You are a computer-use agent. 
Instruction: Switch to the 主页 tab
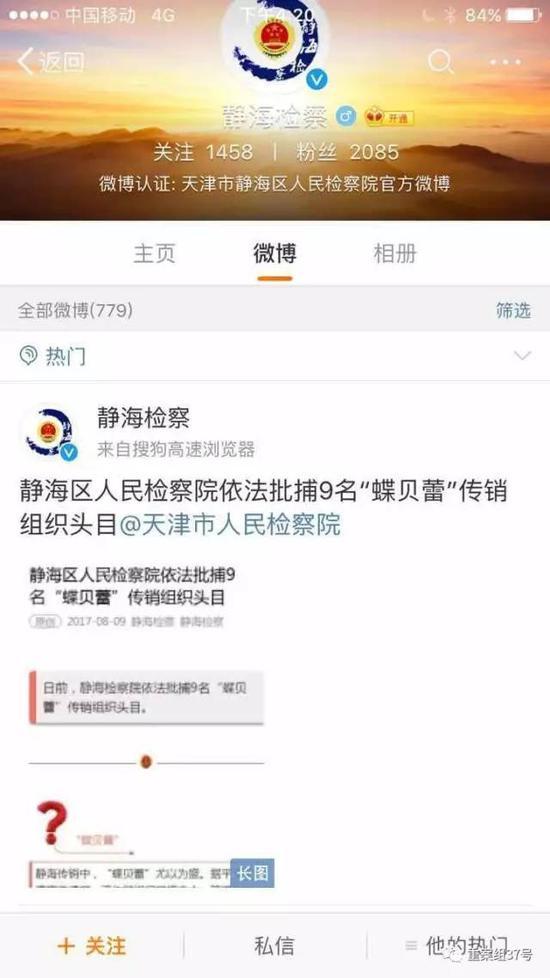click(x=155, y=254)
